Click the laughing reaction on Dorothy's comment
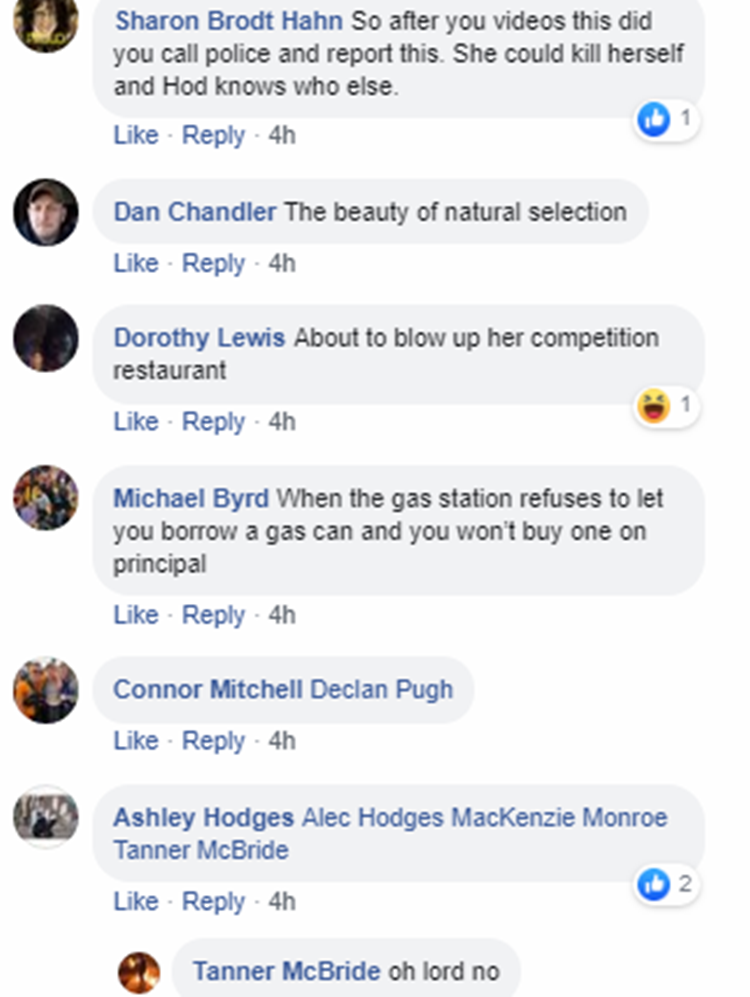Screen dimensions: 750x997 653,406
